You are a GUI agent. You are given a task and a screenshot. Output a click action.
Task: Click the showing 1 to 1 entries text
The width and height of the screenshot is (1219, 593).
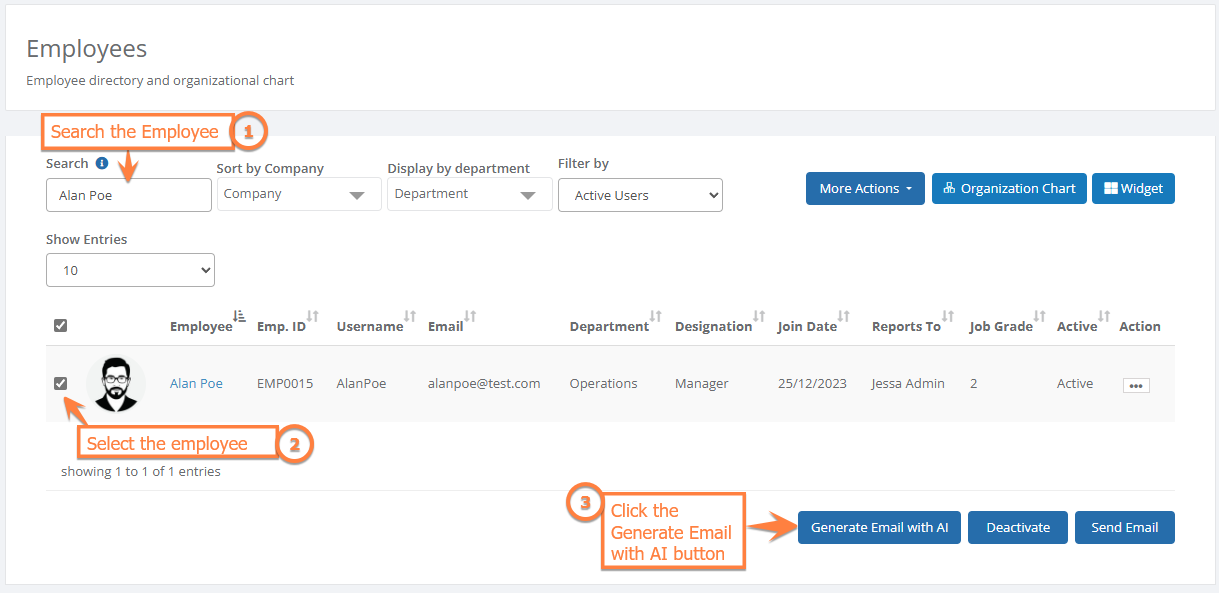click(141, 471)
